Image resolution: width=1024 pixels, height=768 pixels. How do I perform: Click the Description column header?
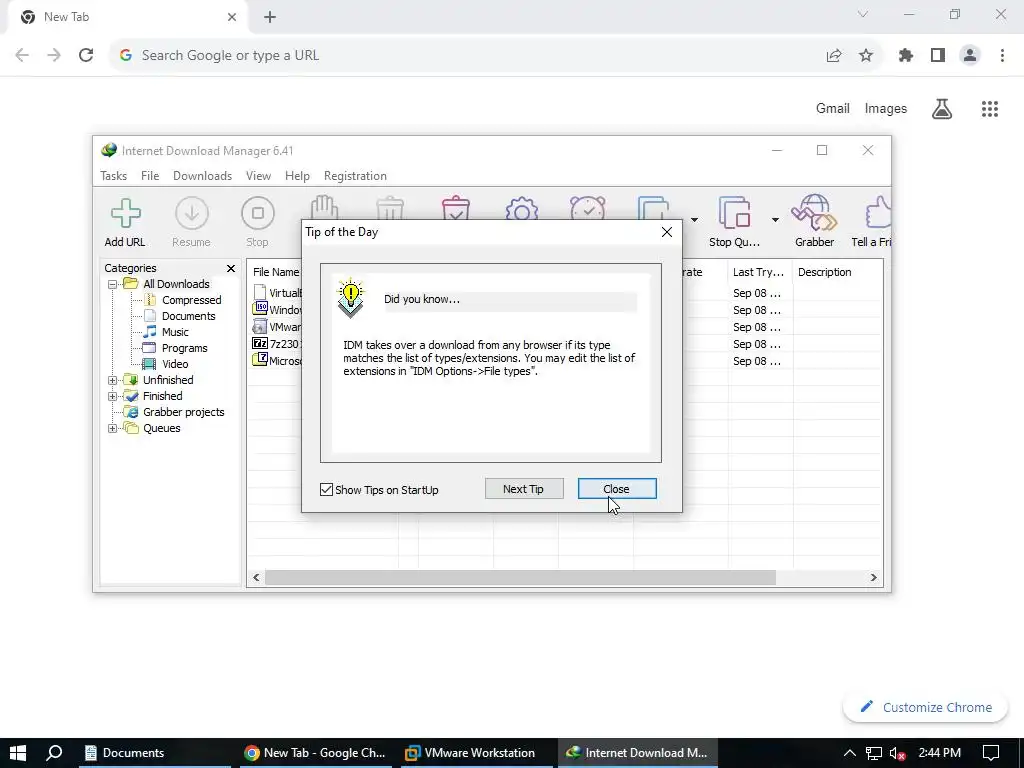(x=838, y=272)
